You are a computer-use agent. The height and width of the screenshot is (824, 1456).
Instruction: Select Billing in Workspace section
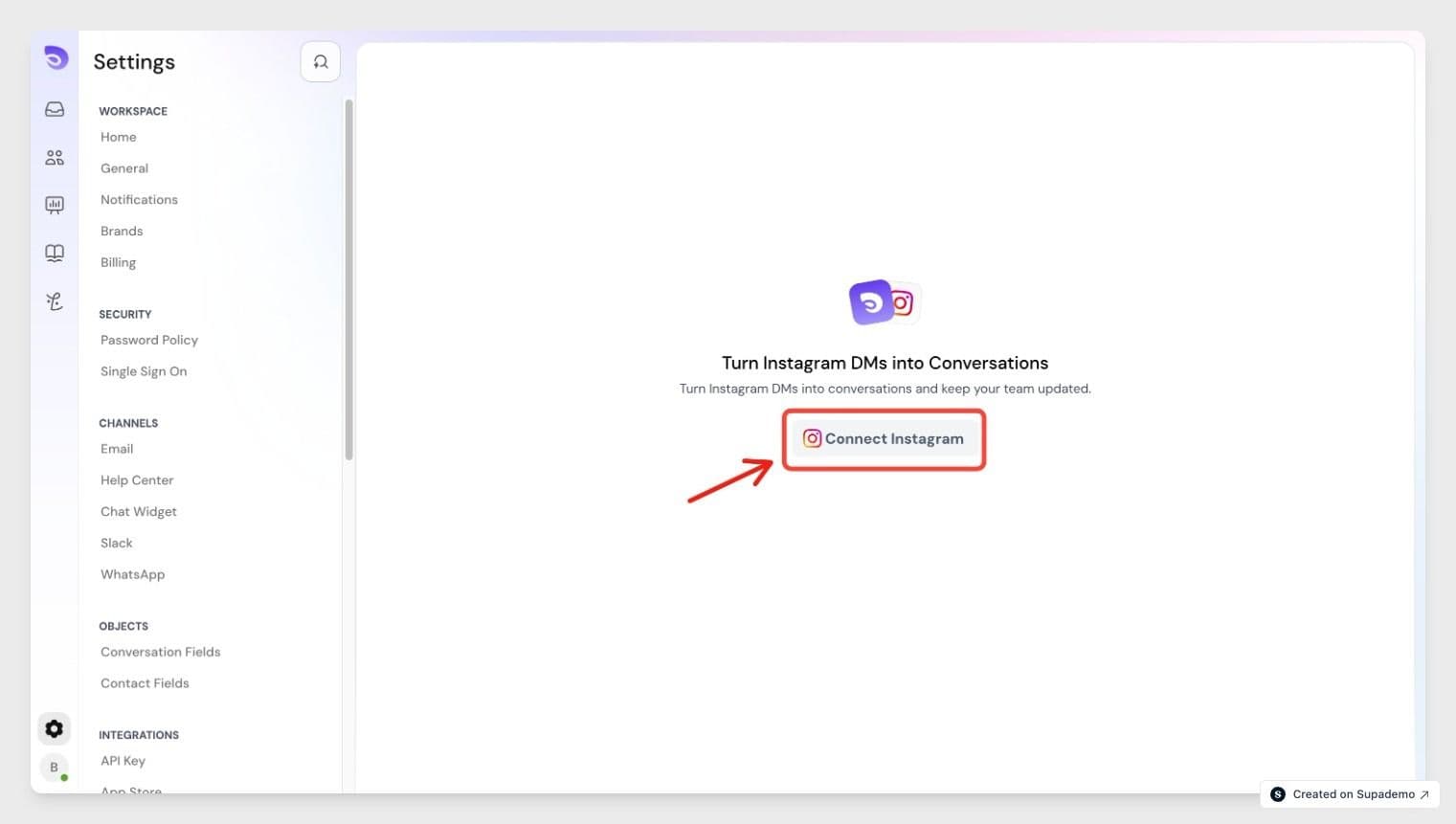118,262
